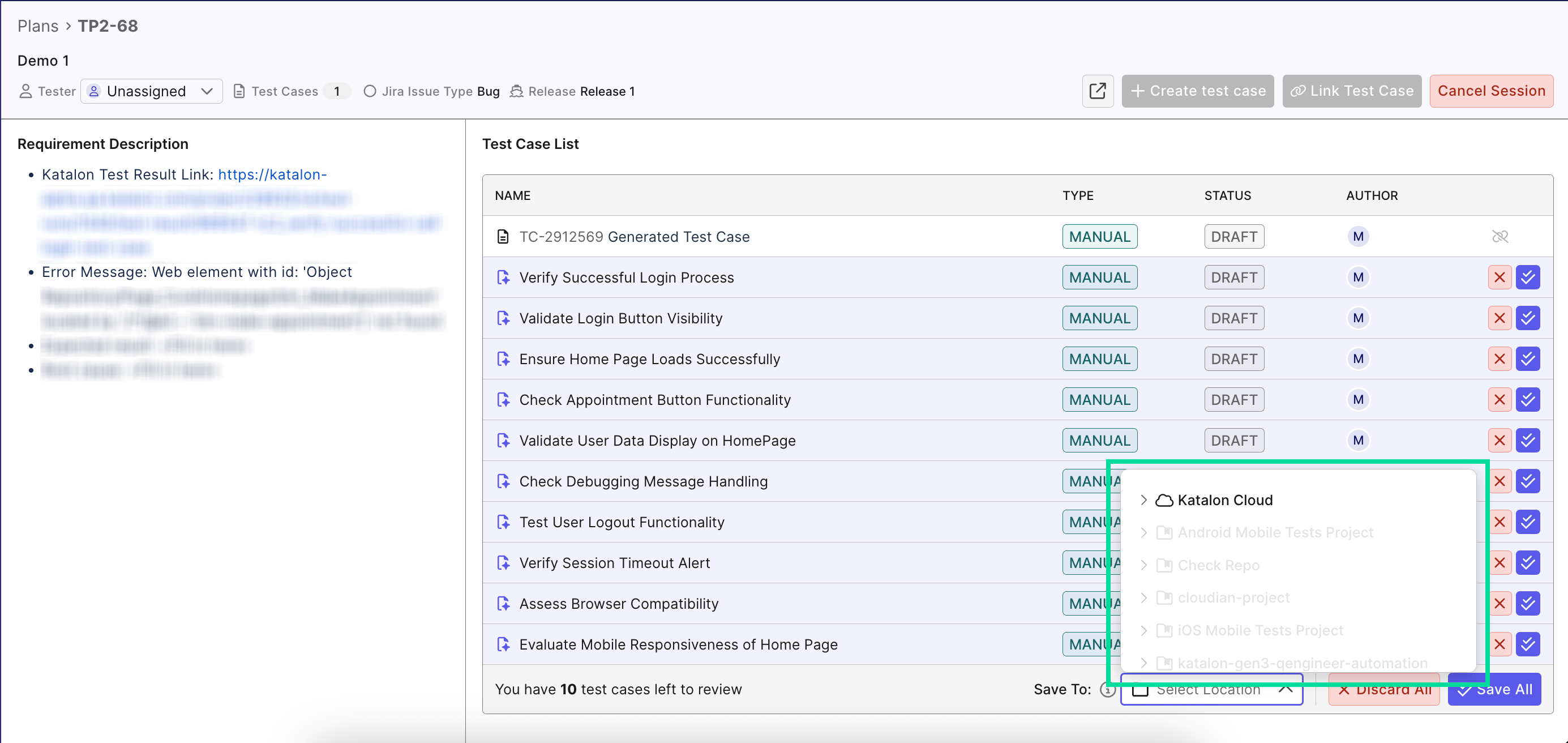
Task: Click the Jira Issue Type circle icon
Action: [x=370, y=91]
